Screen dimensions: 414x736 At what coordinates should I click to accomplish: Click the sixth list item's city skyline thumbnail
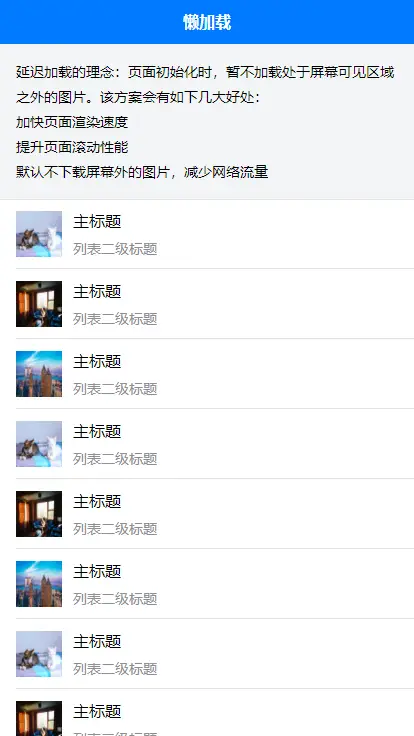pyautogui.click(x=39, y=583)
